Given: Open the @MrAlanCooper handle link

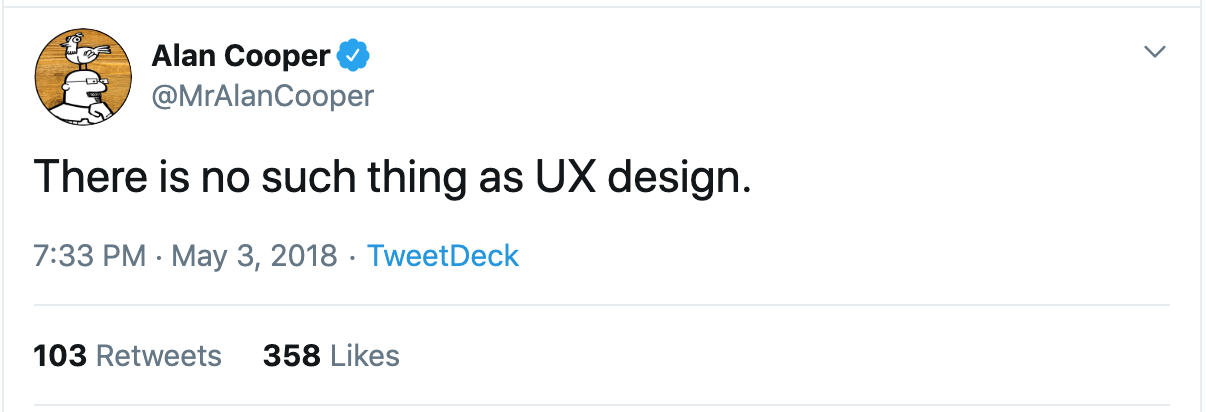Looking at the screenshot, I should click(x=263, y=96).
